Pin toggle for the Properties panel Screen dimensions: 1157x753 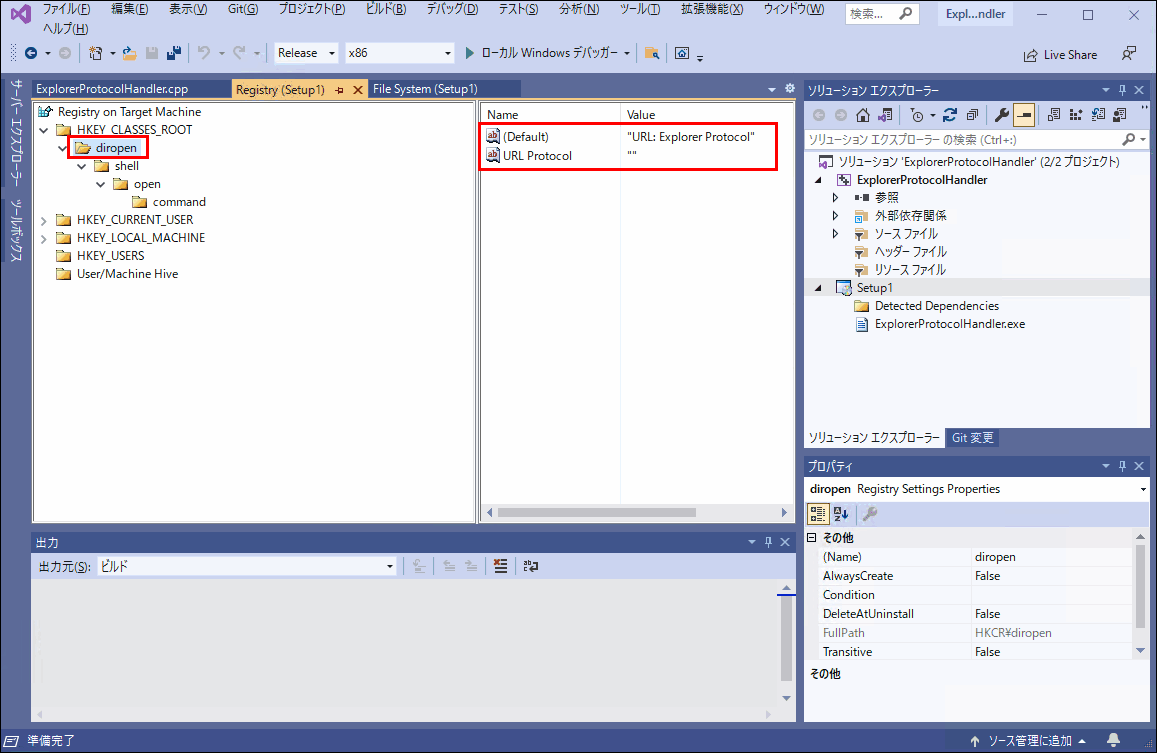point(1122,466)
